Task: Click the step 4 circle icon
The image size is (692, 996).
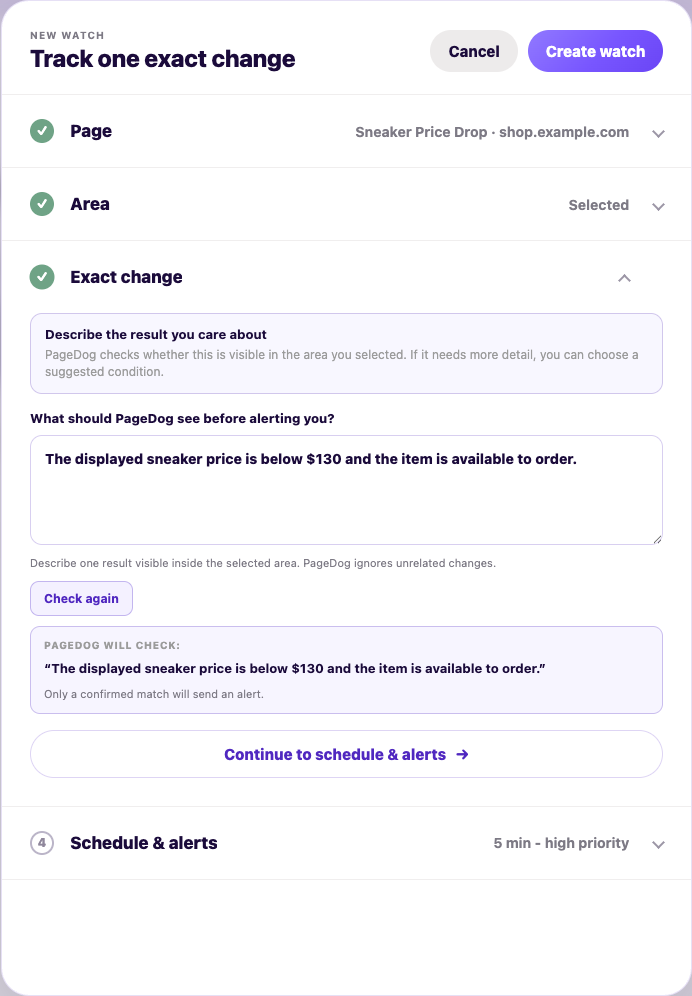Action: (x=42, y=843)
